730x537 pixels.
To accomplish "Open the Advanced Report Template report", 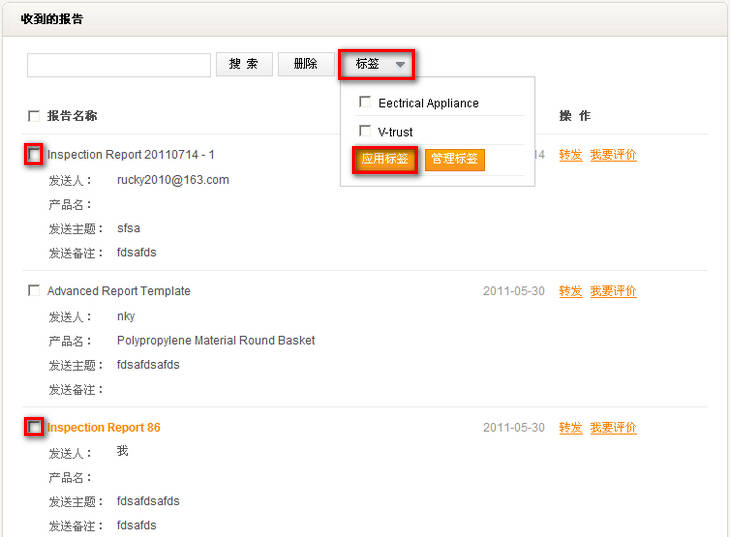I will pyautogui.click(x=118, y=291).
